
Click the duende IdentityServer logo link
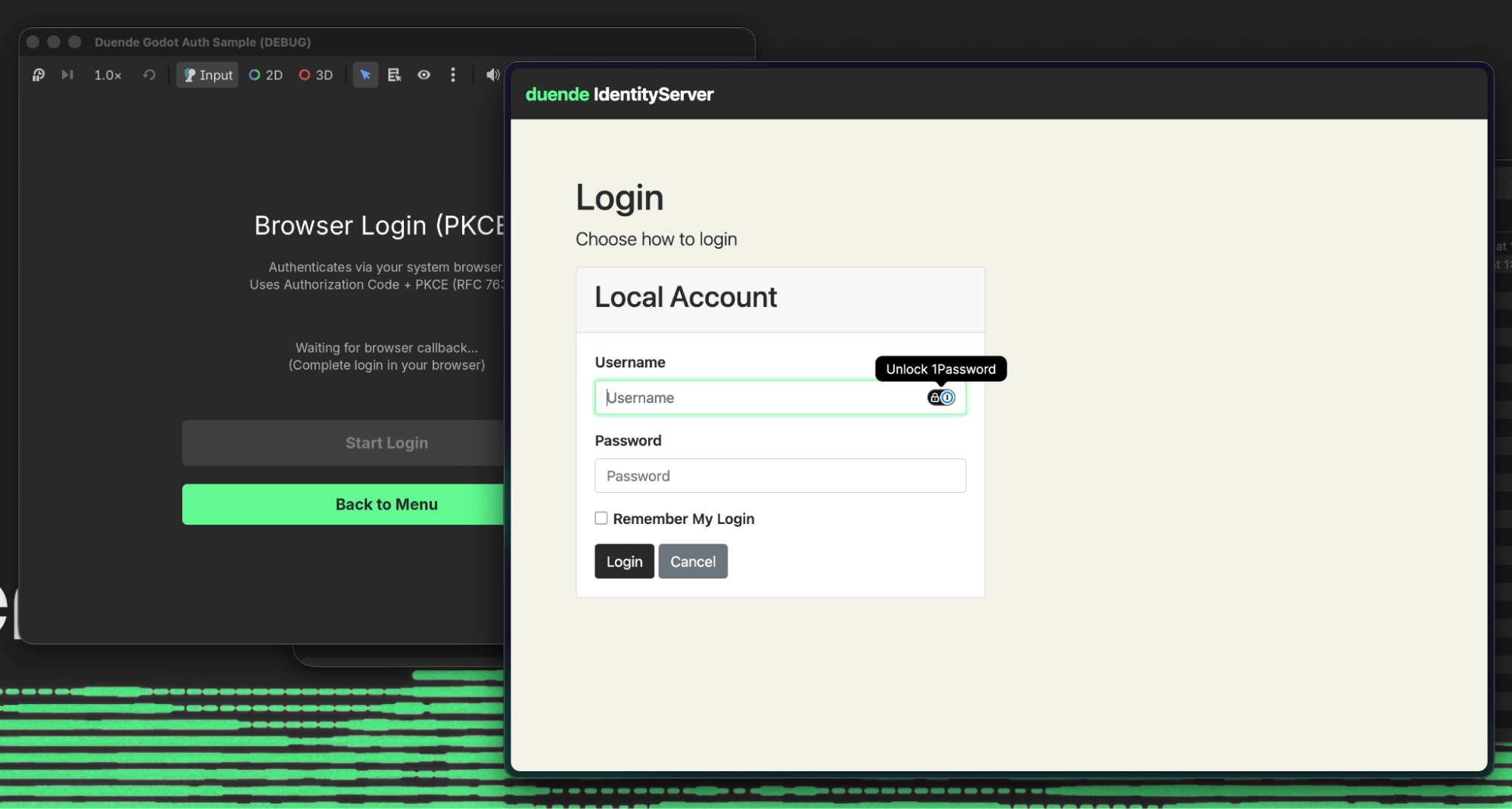(619, 95)
